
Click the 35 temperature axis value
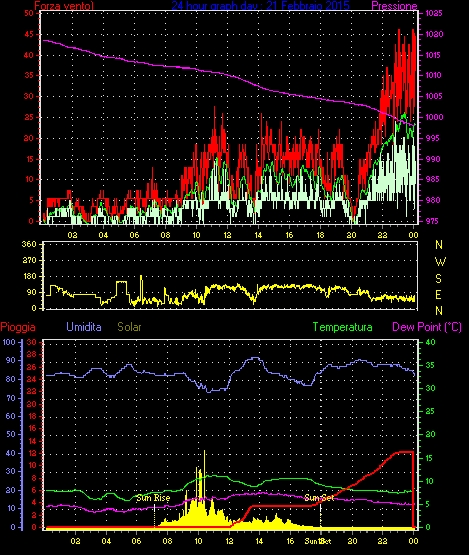(430, 365)
